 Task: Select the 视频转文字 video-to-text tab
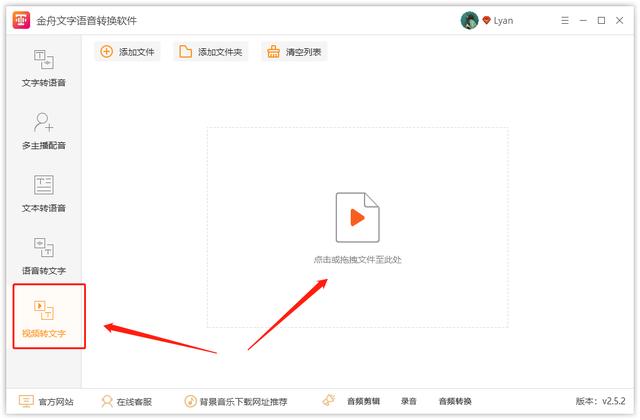49,316
